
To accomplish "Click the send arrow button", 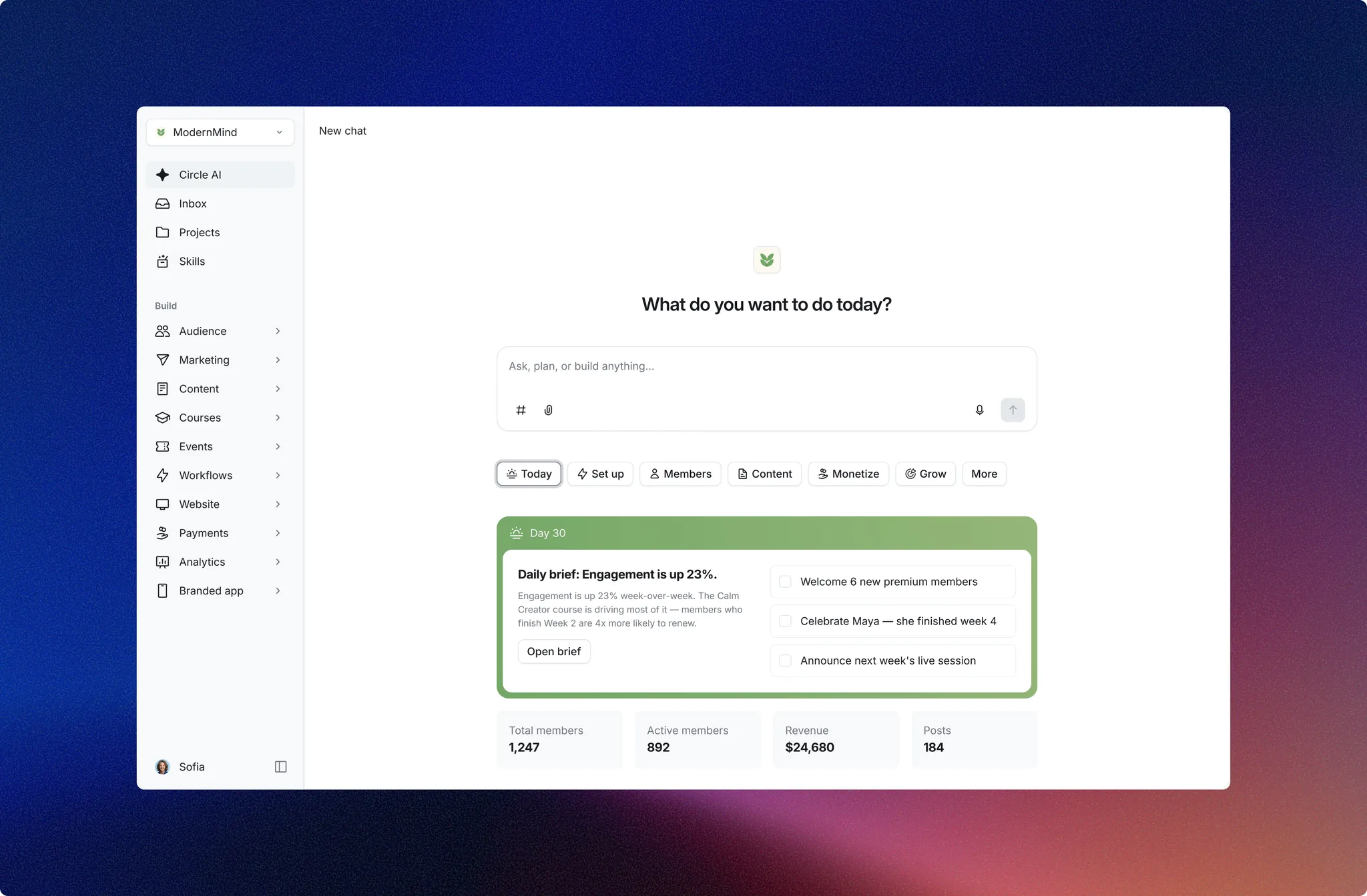I will (1013, 410).
